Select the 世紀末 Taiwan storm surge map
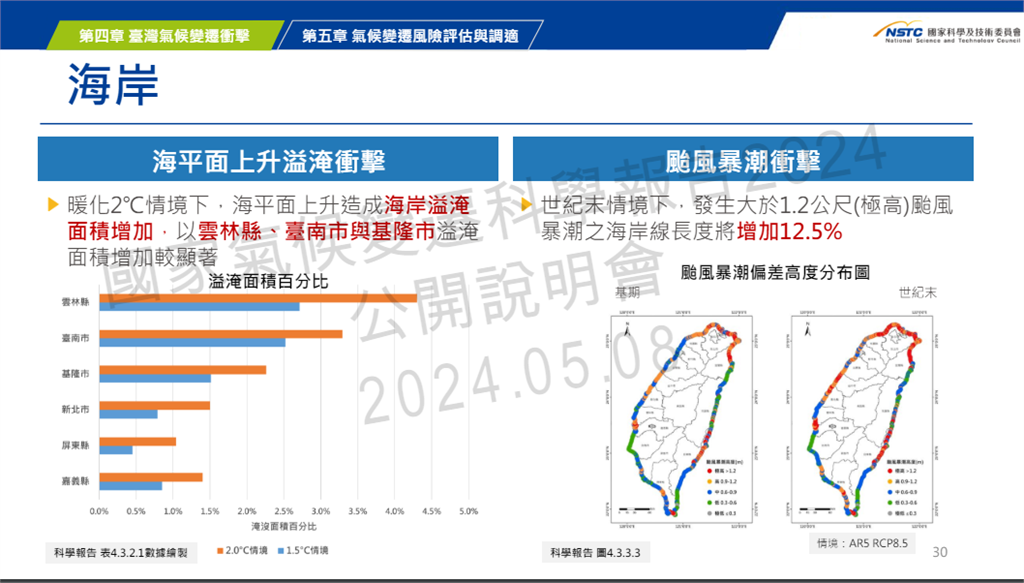1024x583 pixels. coord(860,417)
